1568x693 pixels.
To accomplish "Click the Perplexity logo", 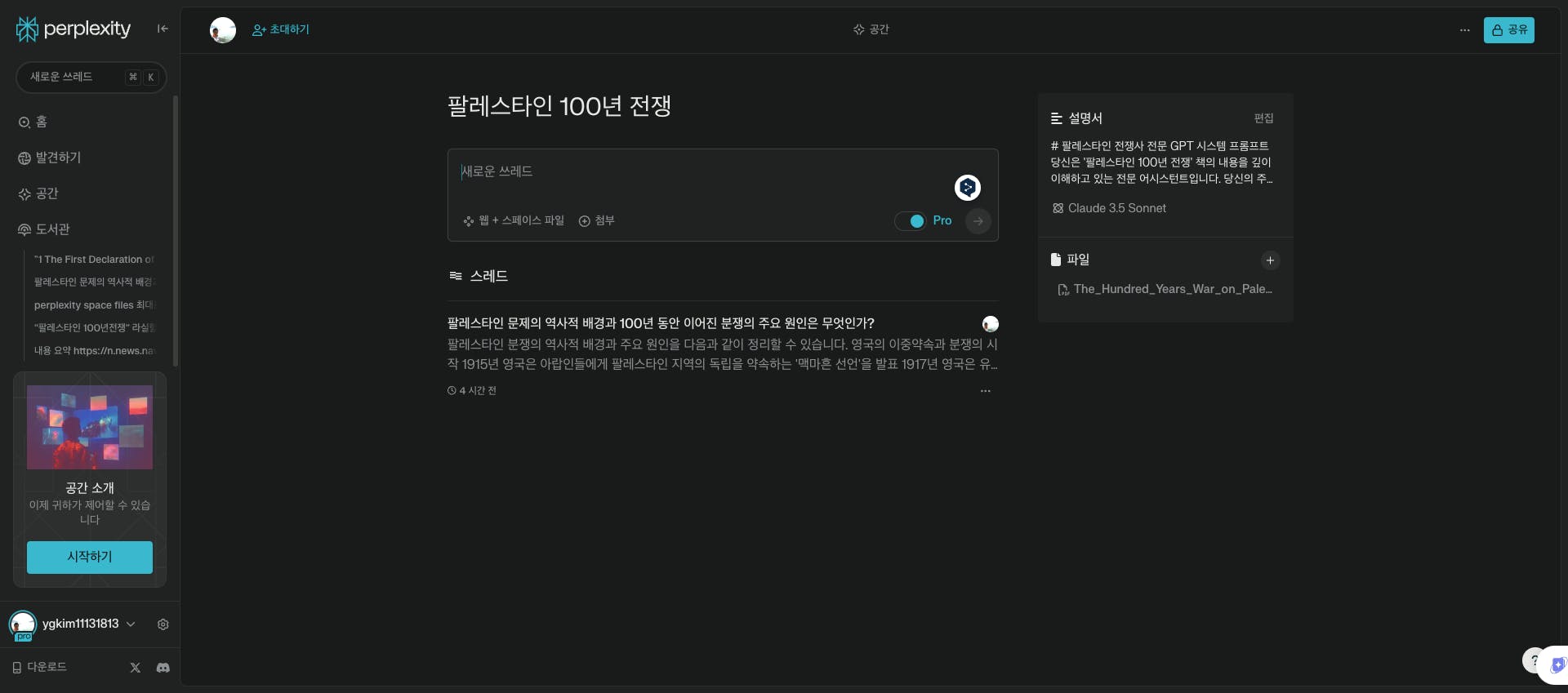I will tap(73, 29).
